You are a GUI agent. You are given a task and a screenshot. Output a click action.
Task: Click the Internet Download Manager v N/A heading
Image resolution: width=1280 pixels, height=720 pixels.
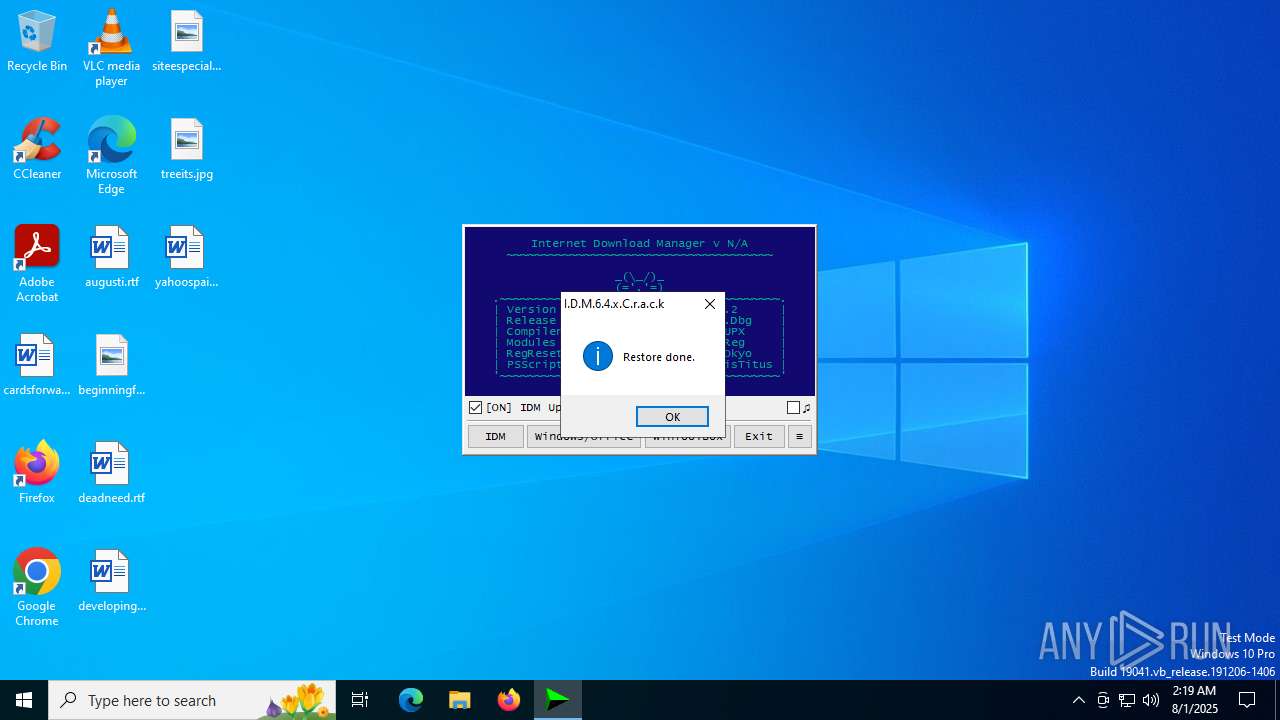[639, 243]
